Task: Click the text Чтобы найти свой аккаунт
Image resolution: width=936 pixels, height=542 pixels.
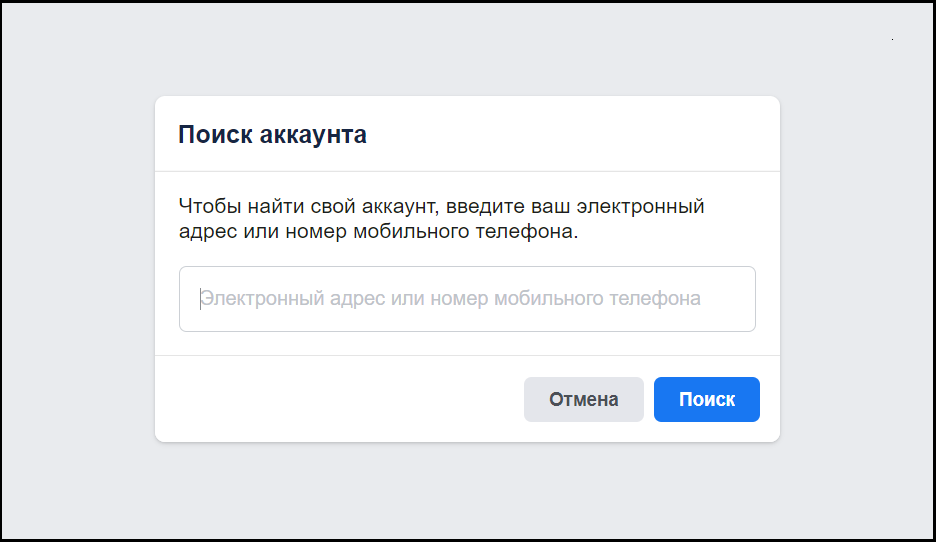Action: [x=309, y=207]
